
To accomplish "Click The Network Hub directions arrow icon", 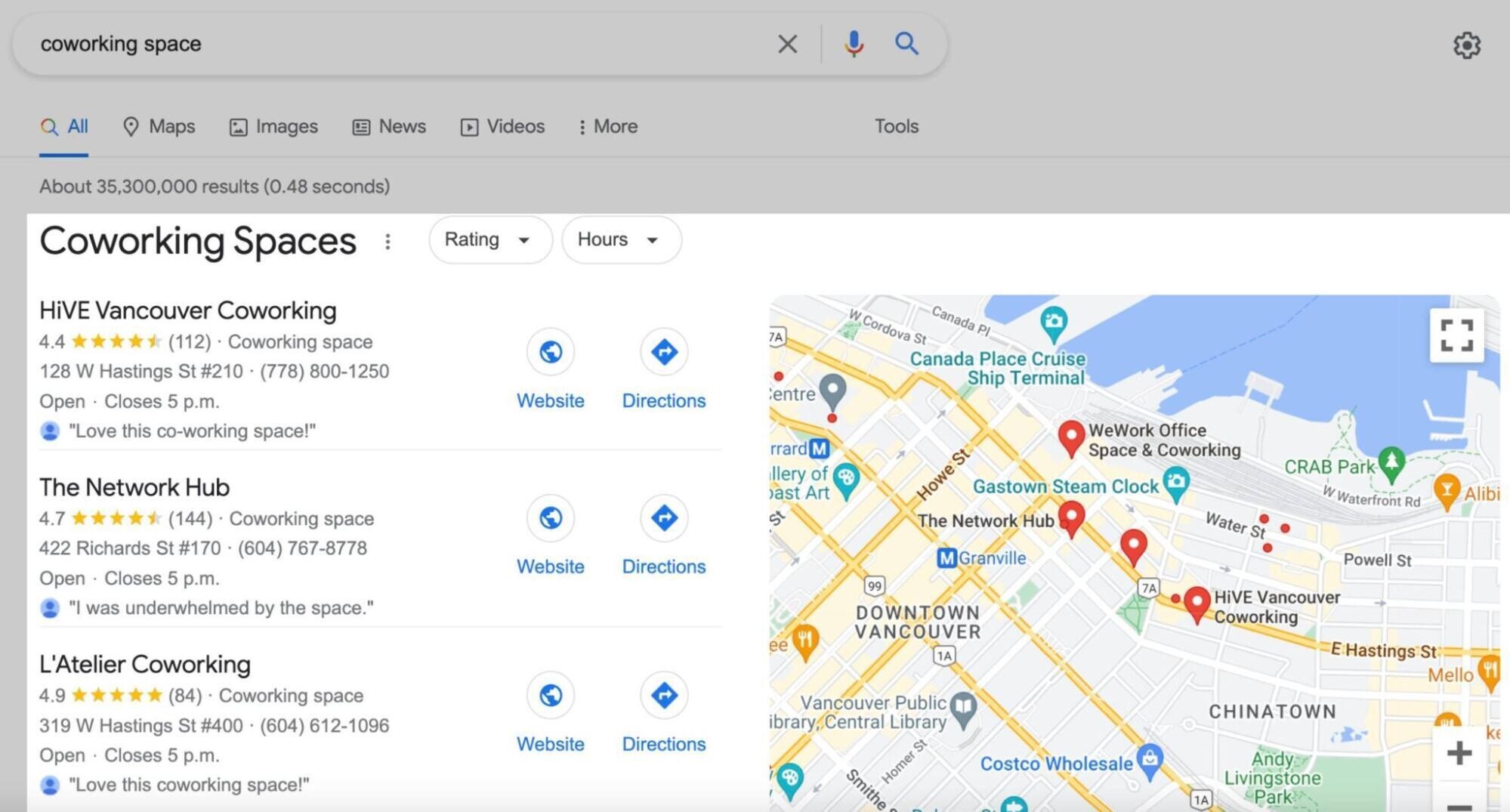I will [664, 517].
